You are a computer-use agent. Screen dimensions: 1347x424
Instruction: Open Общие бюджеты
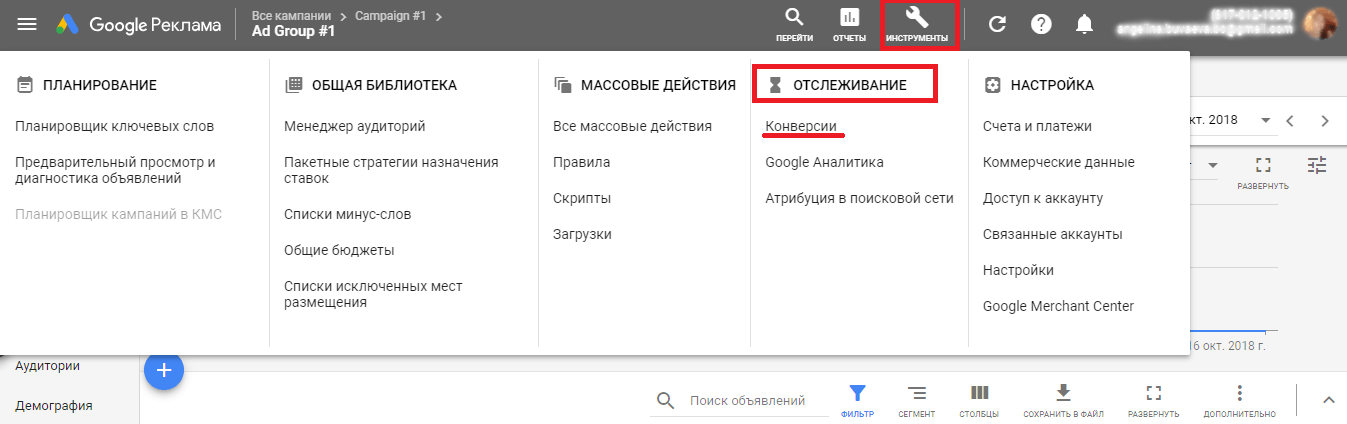tap(339, 250)
